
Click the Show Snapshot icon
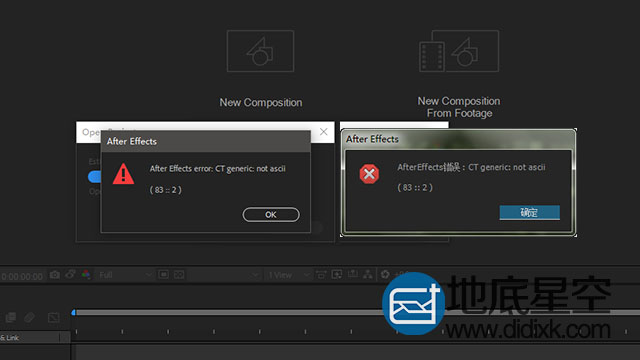(70, 274)
